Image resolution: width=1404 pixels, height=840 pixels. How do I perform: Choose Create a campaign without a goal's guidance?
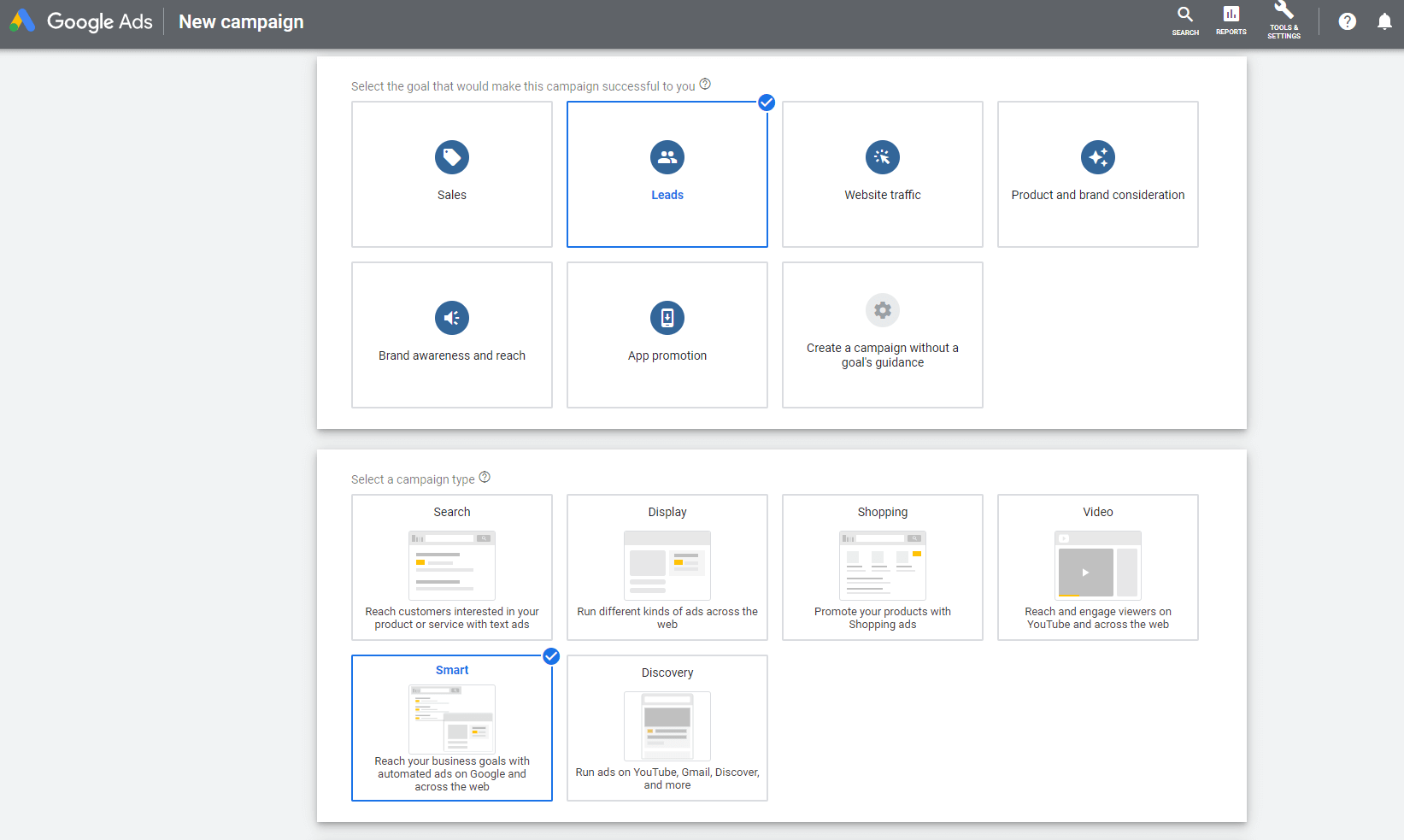[x=883, y=355]
